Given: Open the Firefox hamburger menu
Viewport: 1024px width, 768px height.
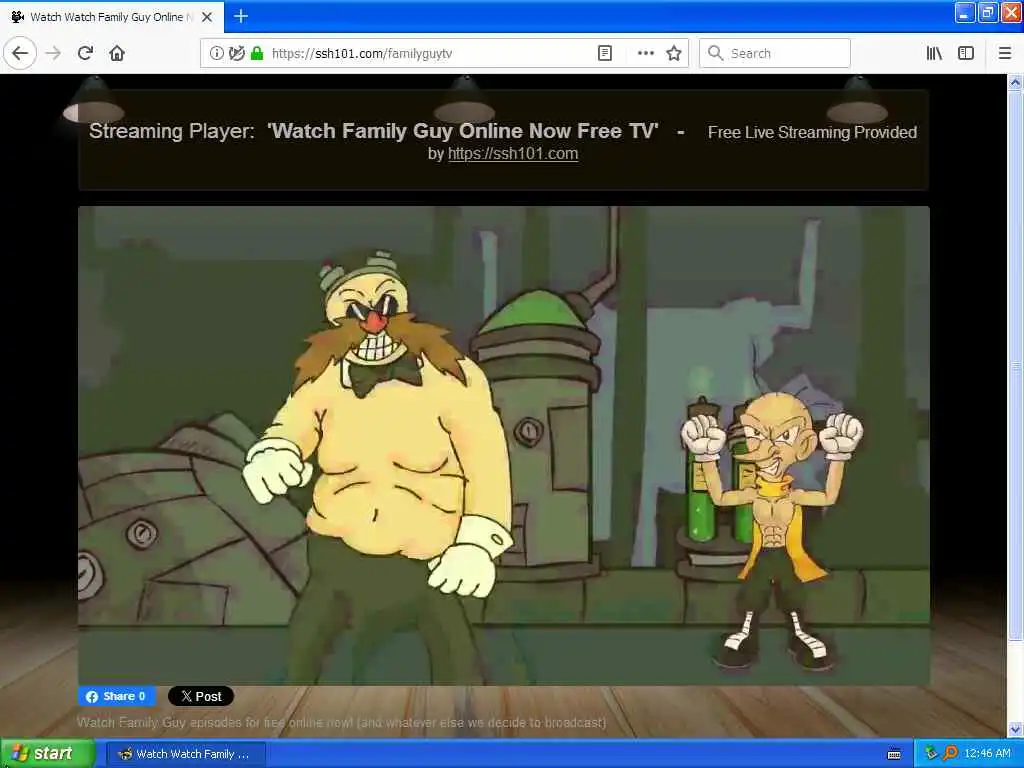Looking at the screenshot, I should pyautogui.click(x=1005, y=53).
